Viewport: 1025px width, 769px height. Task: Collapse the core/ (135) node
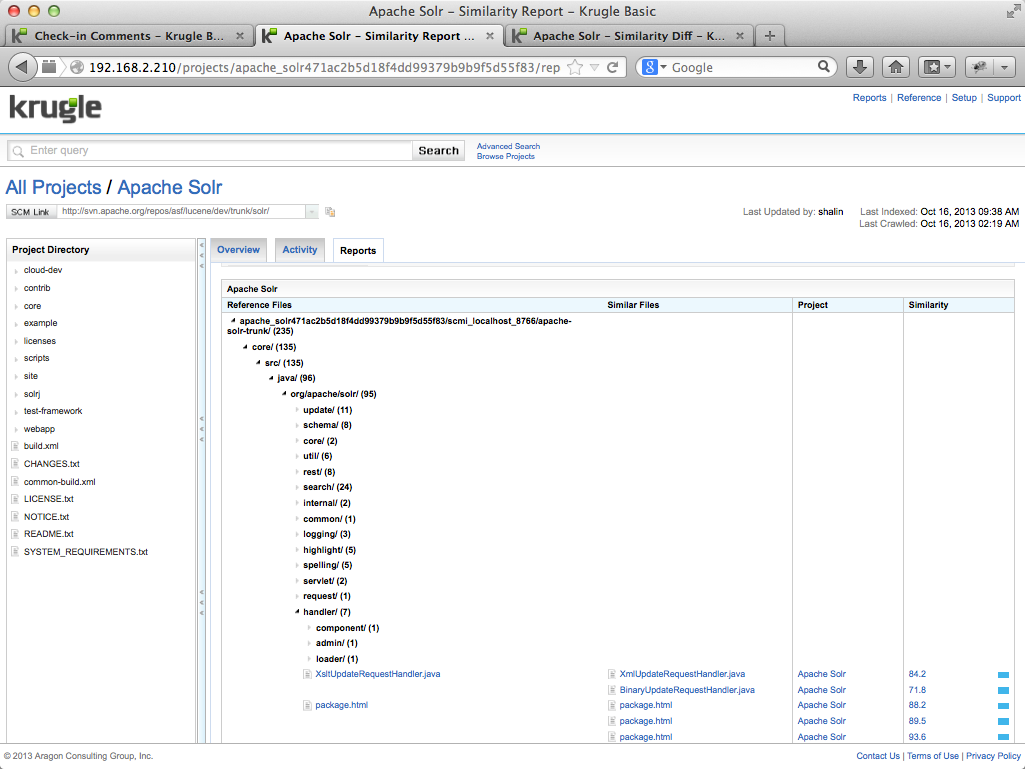pos(246,347)
